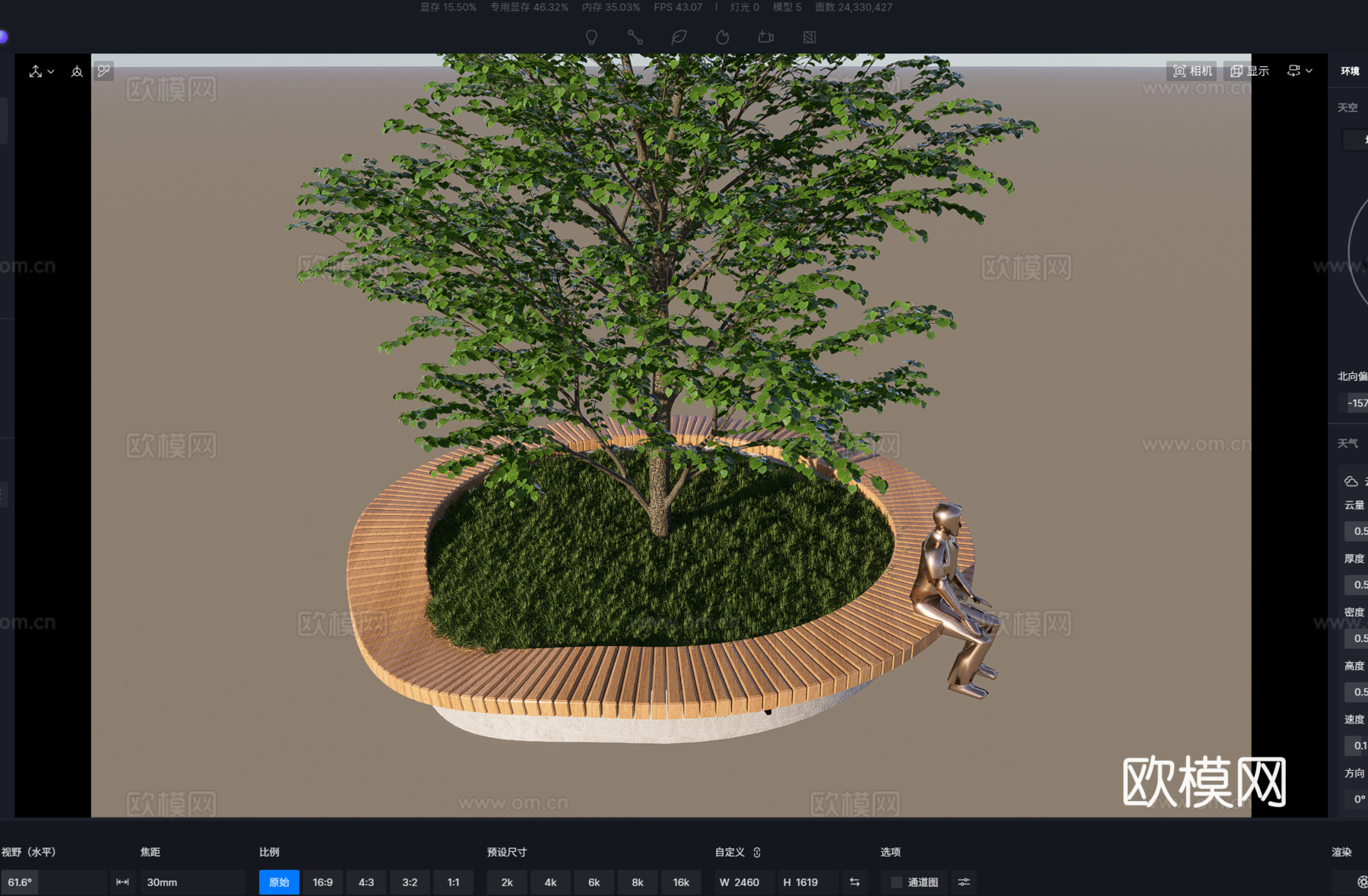This screenshot has height=896, width=1368.
Task: Click the H 1619 height field
Action: point(808,882)
